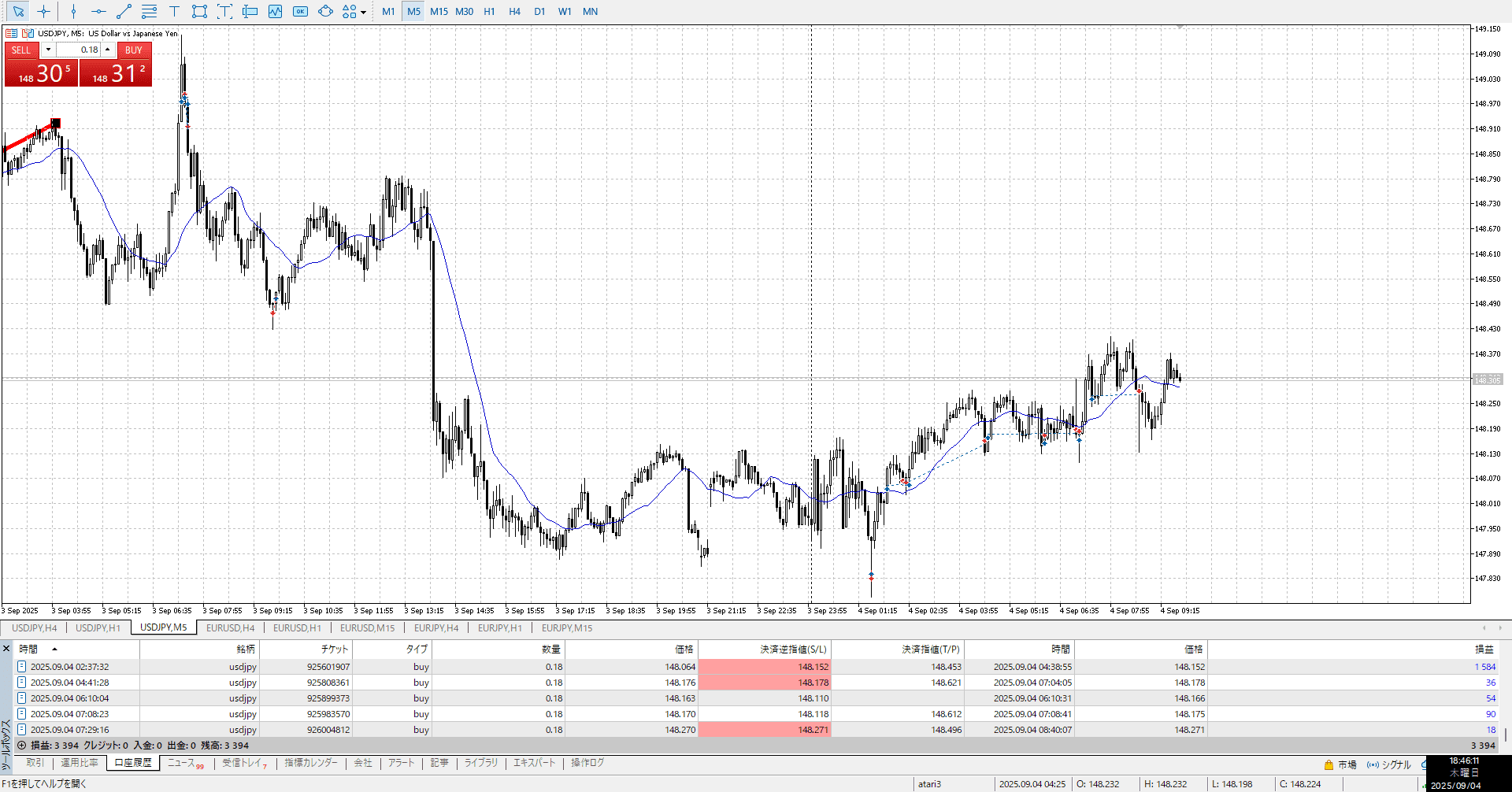Click the text 'T' tool
This screenshot has width=1512, height=792.
[x=174, y=11]
